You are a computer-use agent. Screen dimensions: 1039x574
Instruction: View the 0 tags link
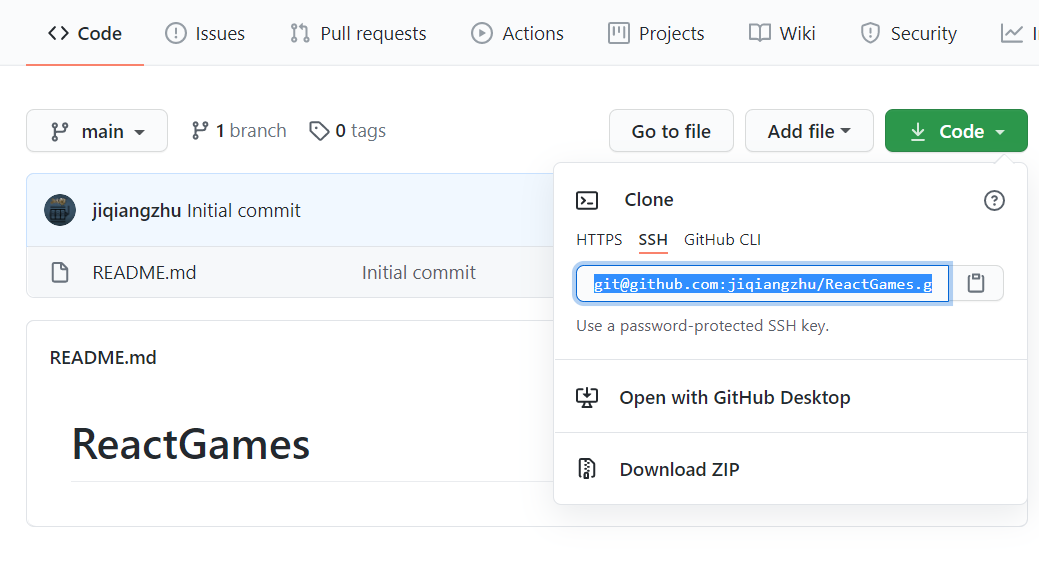coord(347,131)
